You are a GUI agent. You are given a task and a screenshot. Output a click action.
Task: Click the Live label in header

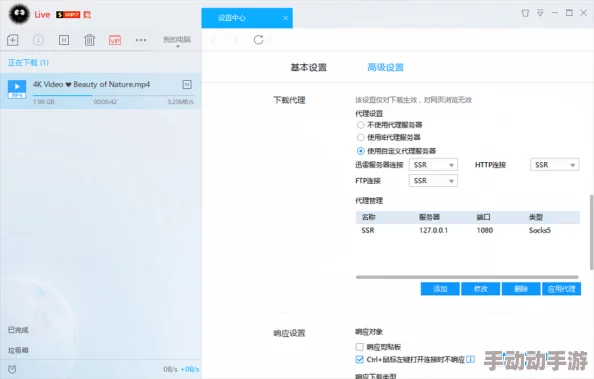click(42, 14)
